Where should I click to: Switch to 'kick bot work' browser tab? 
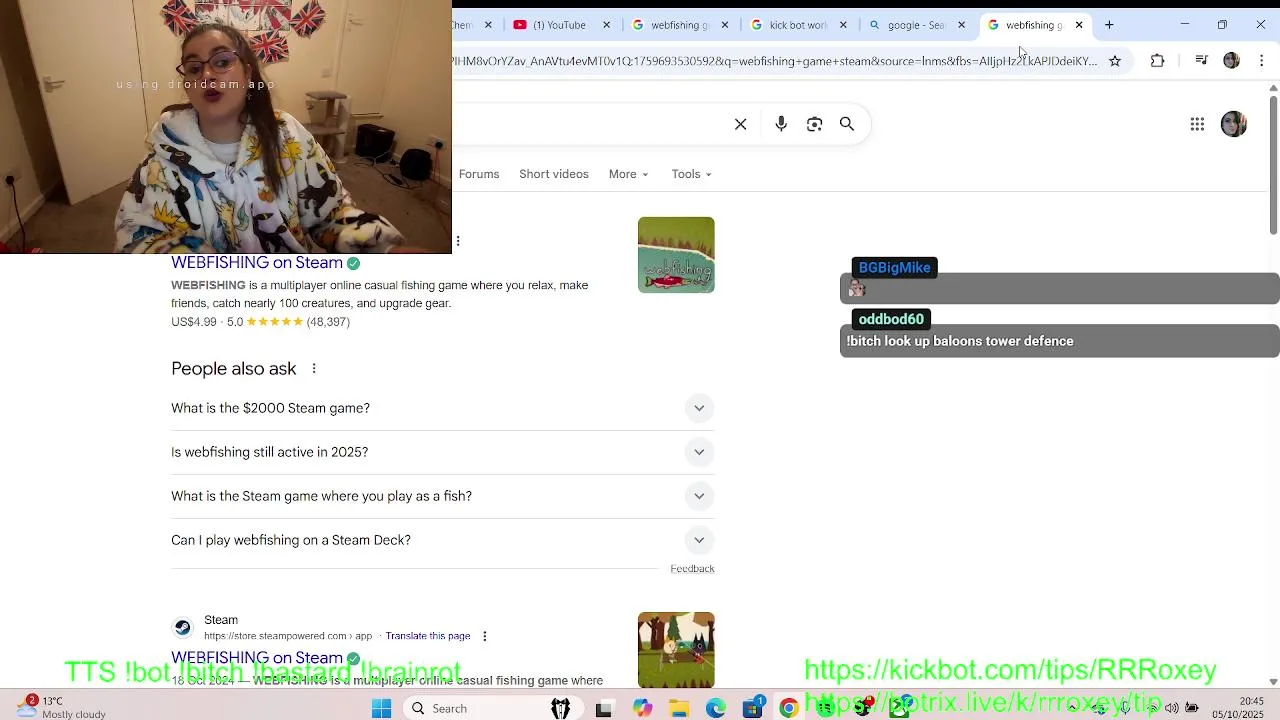[797, 25]
